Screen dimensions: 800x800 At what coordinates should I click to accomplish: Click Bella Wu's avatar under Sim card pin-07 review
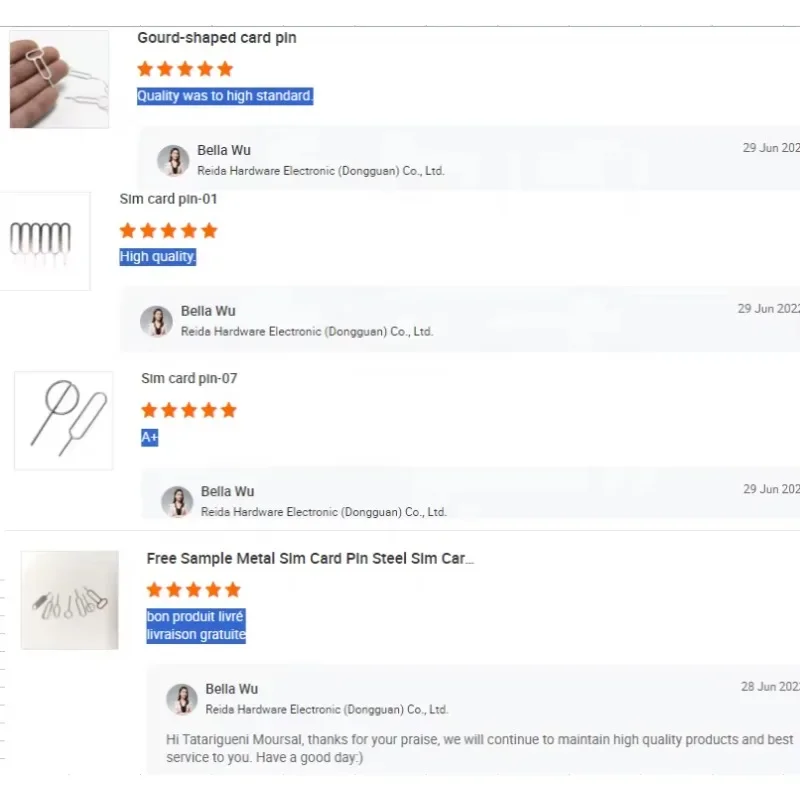point(177,501)
